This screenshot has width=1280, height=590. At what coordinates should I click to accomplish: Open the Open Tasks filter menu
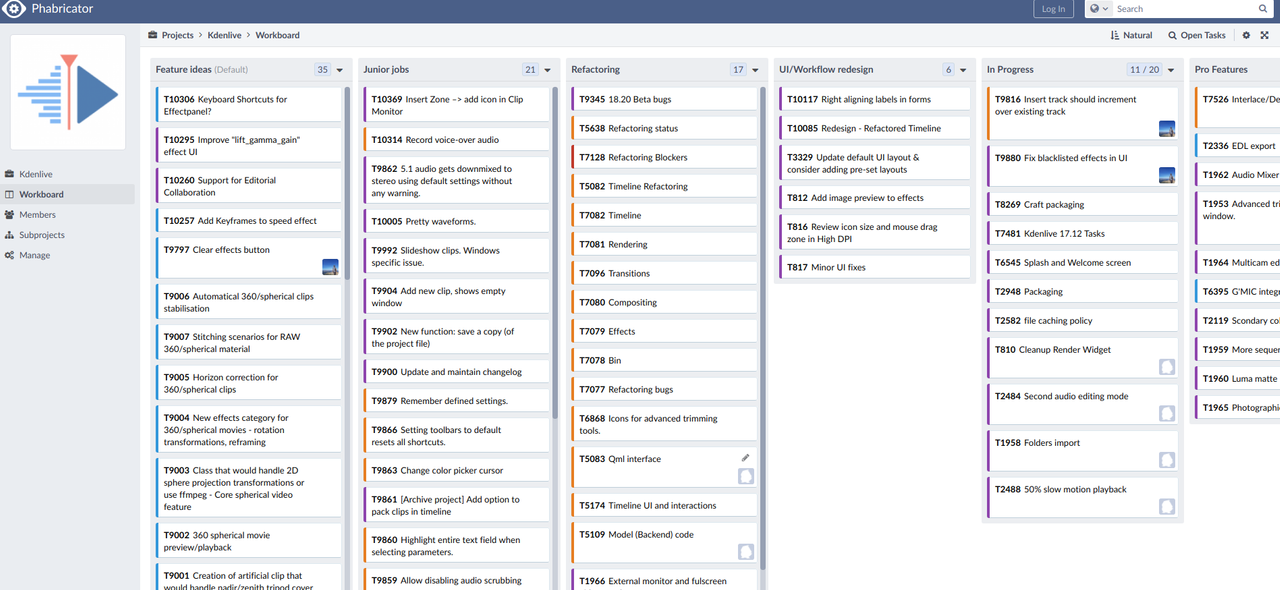tap(1196, 35)
